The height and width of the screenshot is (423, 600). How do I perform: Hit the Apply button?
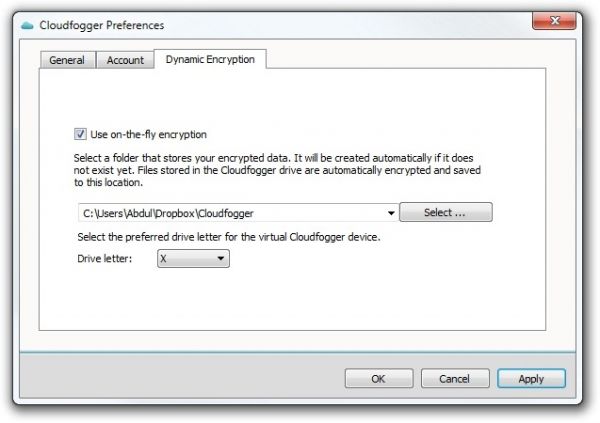coord(531,379)
